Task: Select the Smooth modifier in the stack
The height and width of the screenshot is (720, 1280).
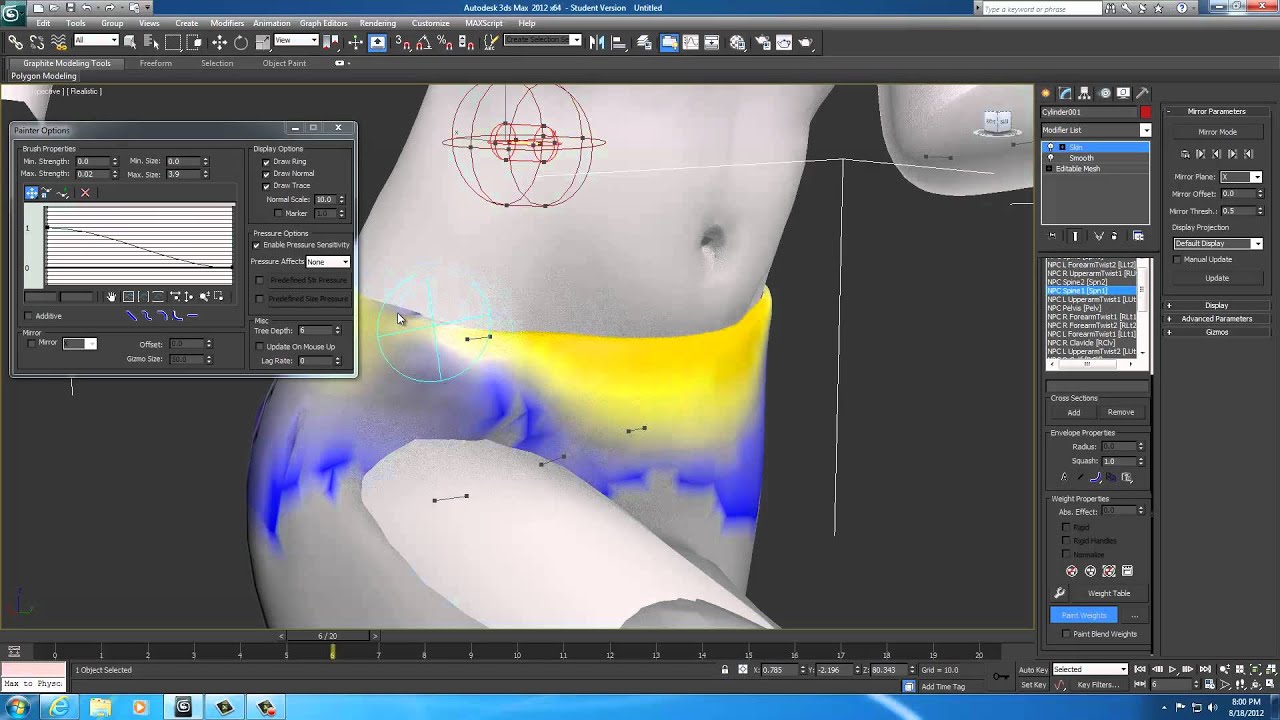Action: tap(1081, 158)
